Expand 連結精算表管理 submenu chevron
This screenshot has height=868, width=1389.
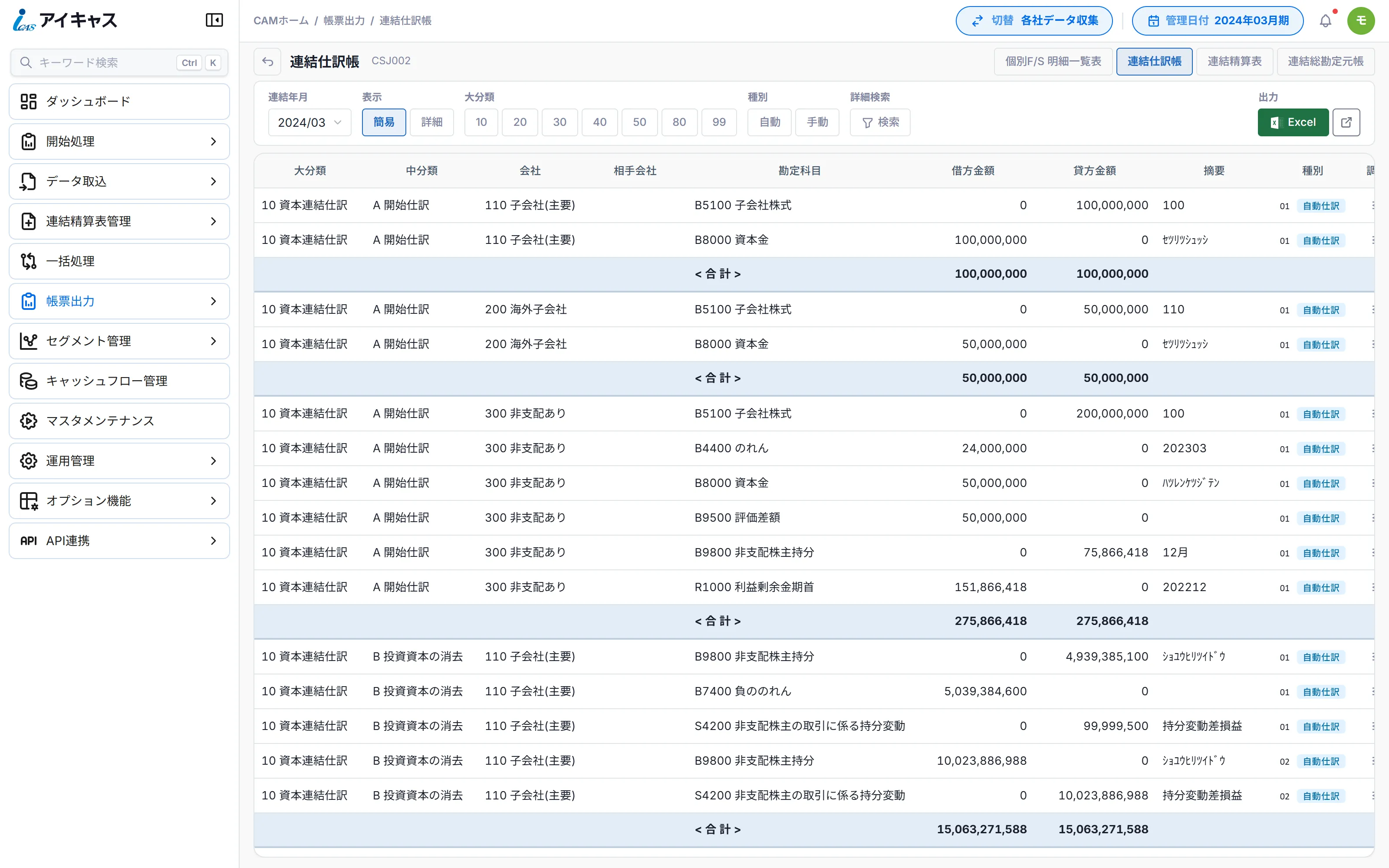tap(214, 222)
